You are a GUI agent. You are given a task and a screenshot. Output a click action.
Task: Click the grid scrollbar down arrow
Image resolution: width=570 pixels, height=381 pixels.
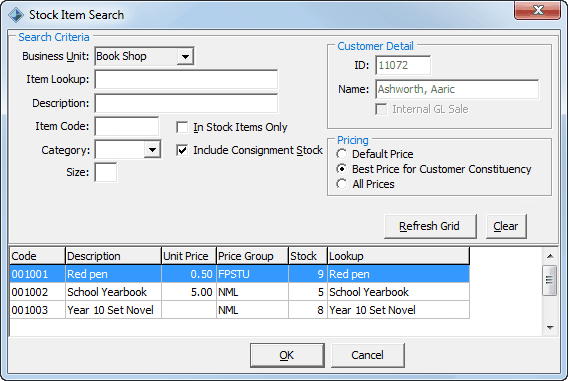550,328
